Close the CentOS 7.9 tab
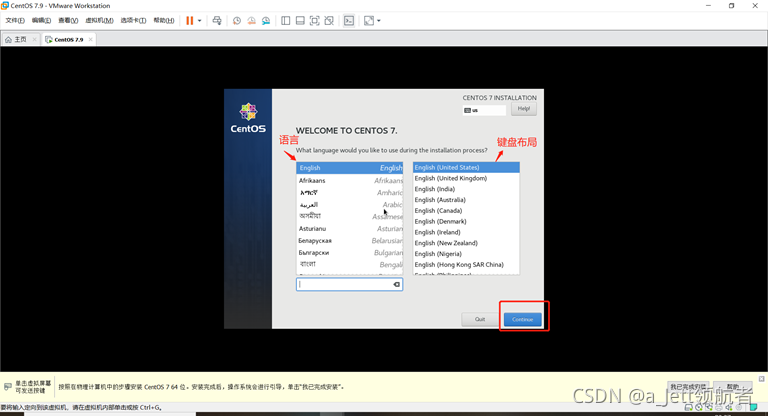768x416 pixels. coord(91,40)
